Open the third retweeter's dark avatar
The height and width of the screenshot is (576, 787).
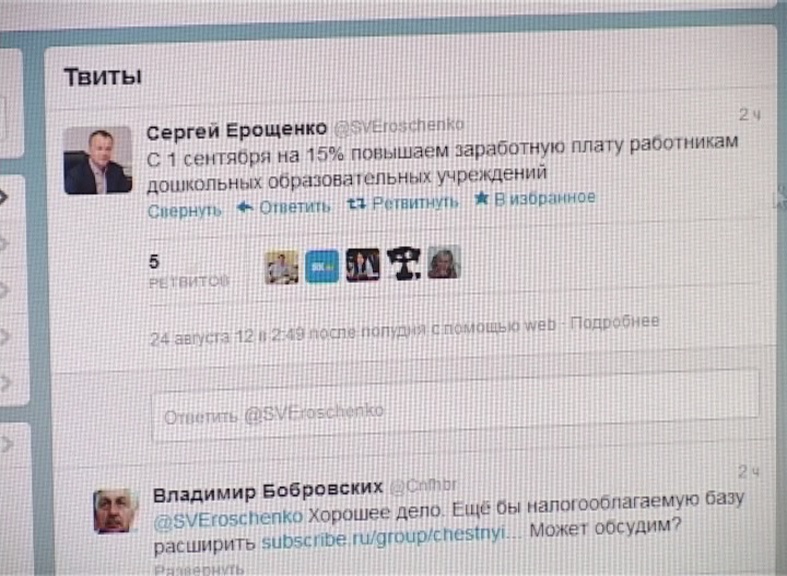pyautogui.click(x=362, y=264)
